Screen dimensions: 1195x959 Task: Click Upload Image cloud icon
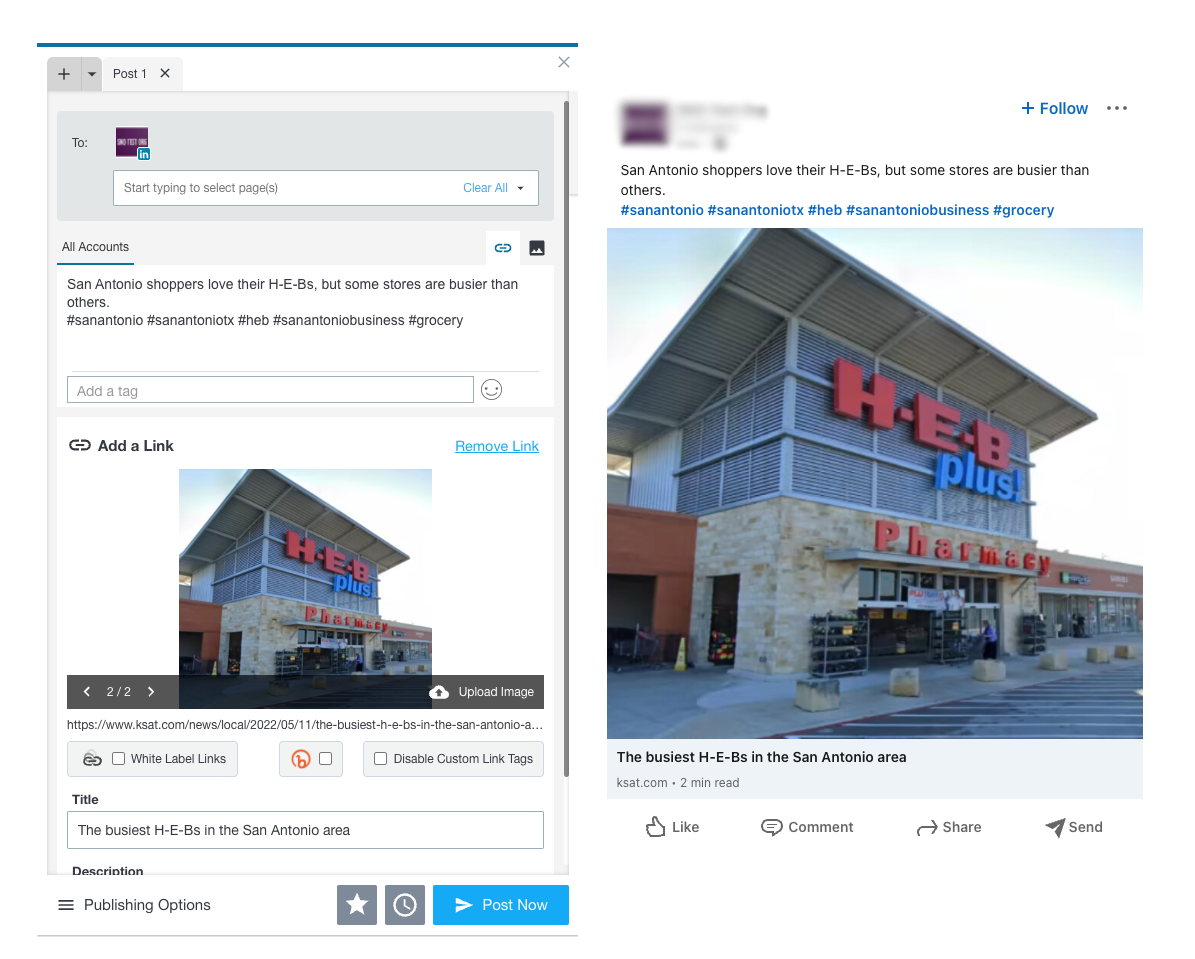439,692
